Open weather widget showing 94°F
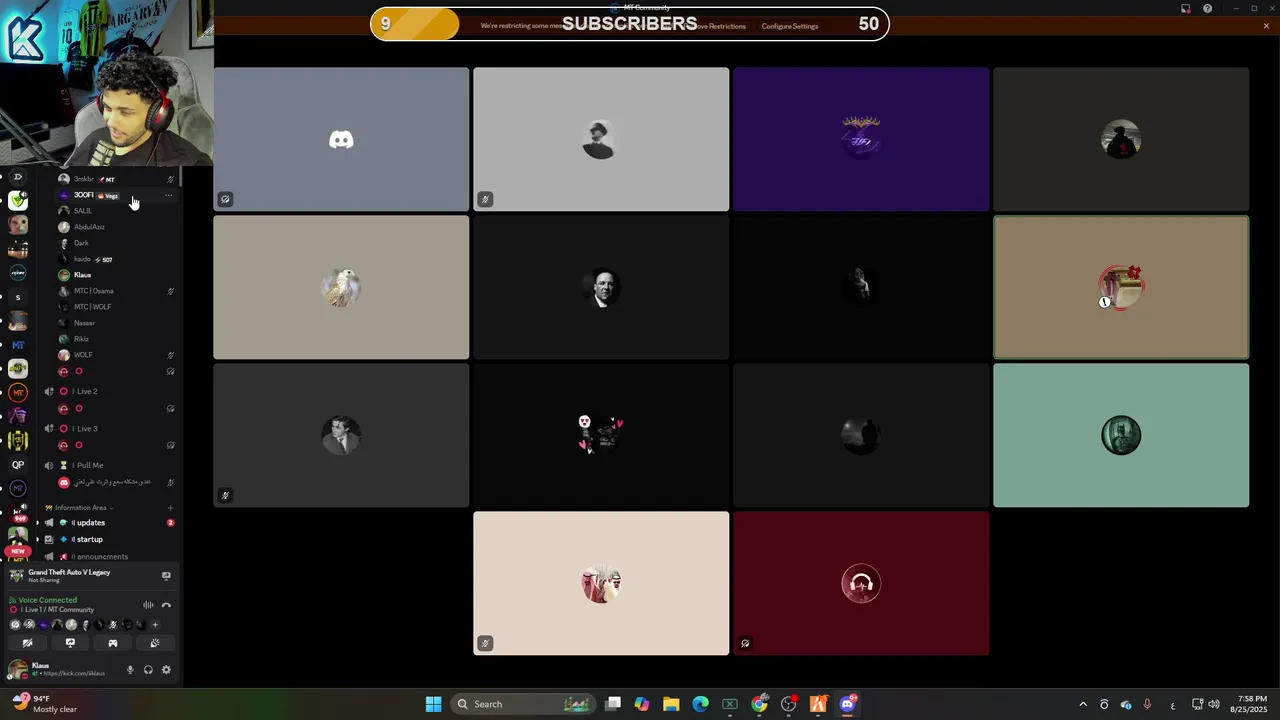The height and width of the screenshot is (720, 1280). tap(44, 704)
